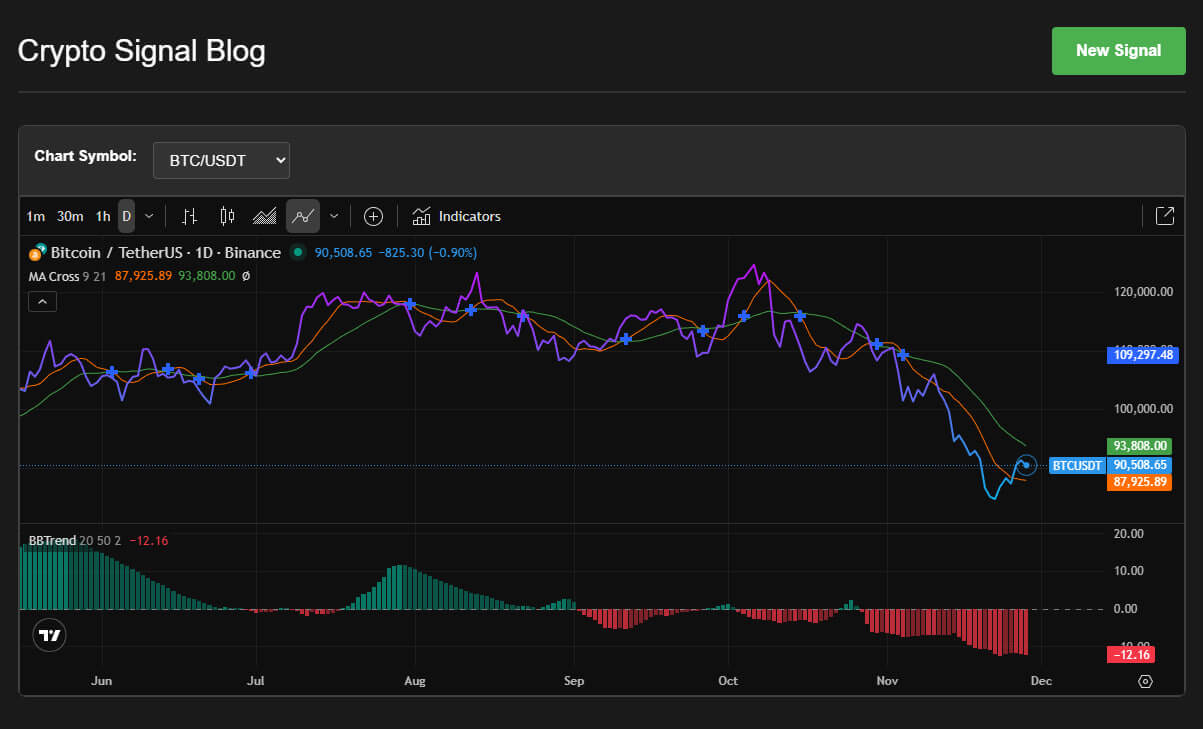Open the BTC/USDT chart symbol dropdown
Image resolution: width=1203 pixels, height=729 pixels.
pos(221,160)
